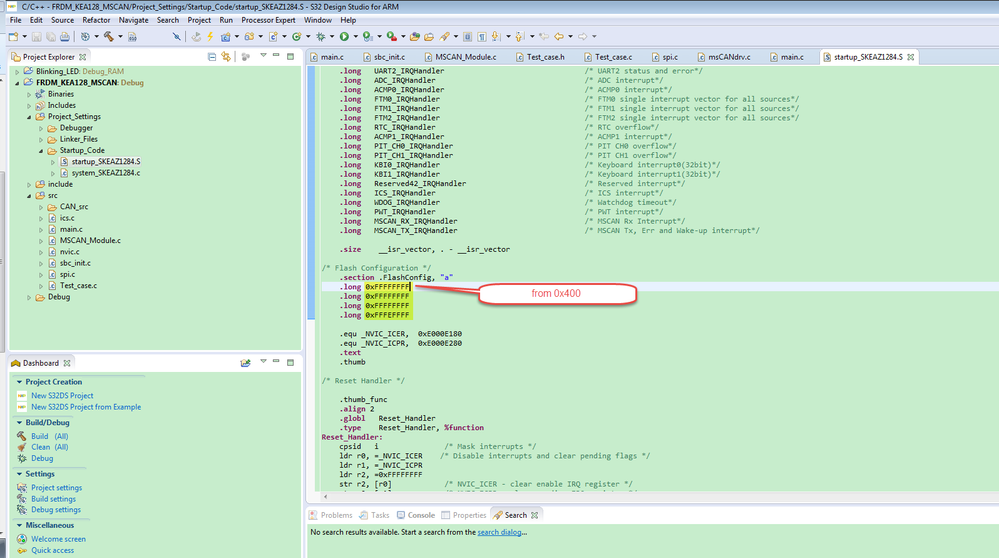Click key icon beside Quick access
Viewport: 999px width, 558px height.
coord(22,550)
